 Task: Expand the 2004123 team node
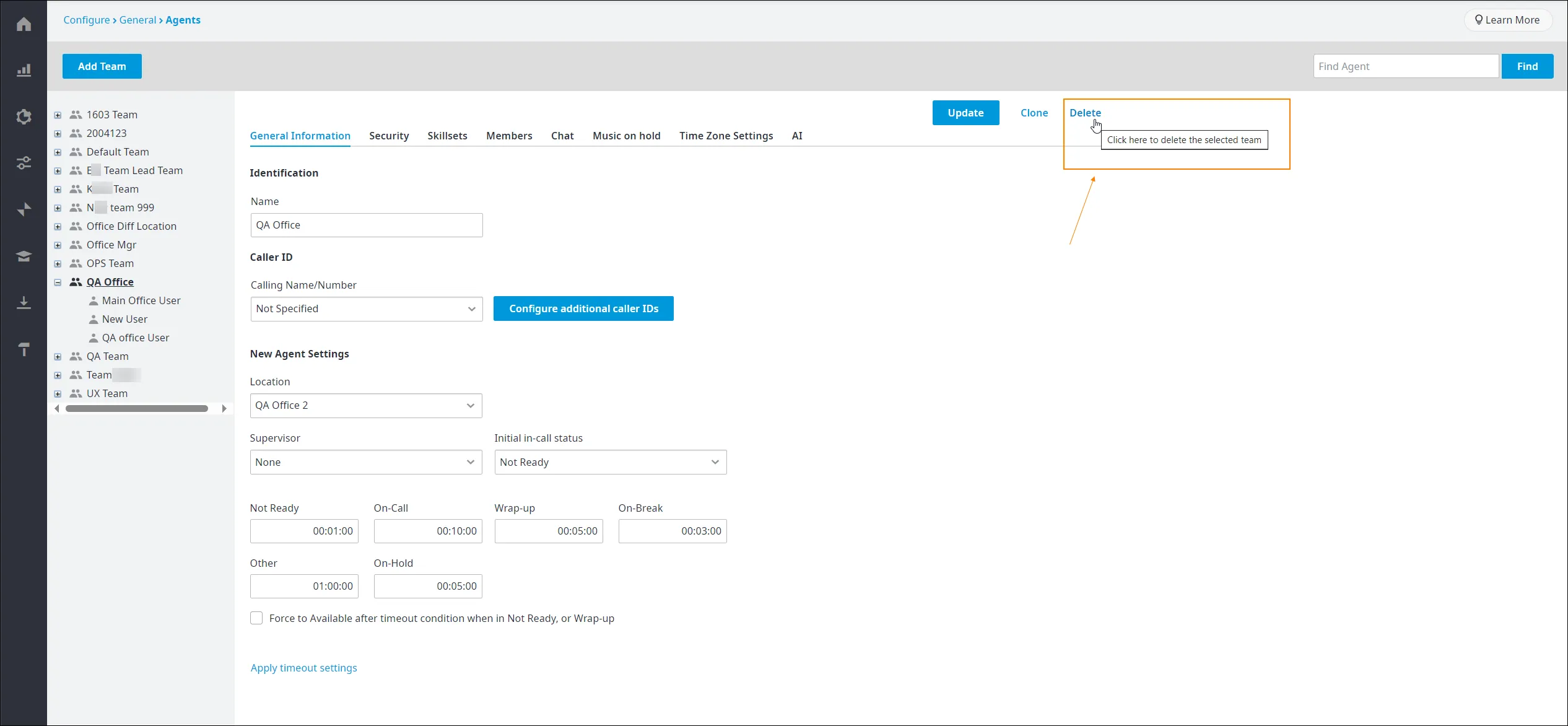58,134
